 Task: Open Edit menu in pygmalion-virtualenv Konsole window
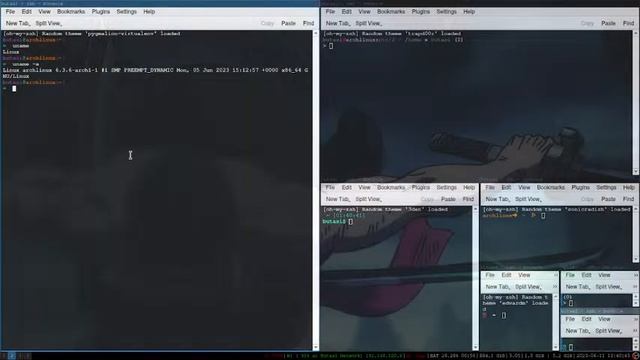coord(27,12)
